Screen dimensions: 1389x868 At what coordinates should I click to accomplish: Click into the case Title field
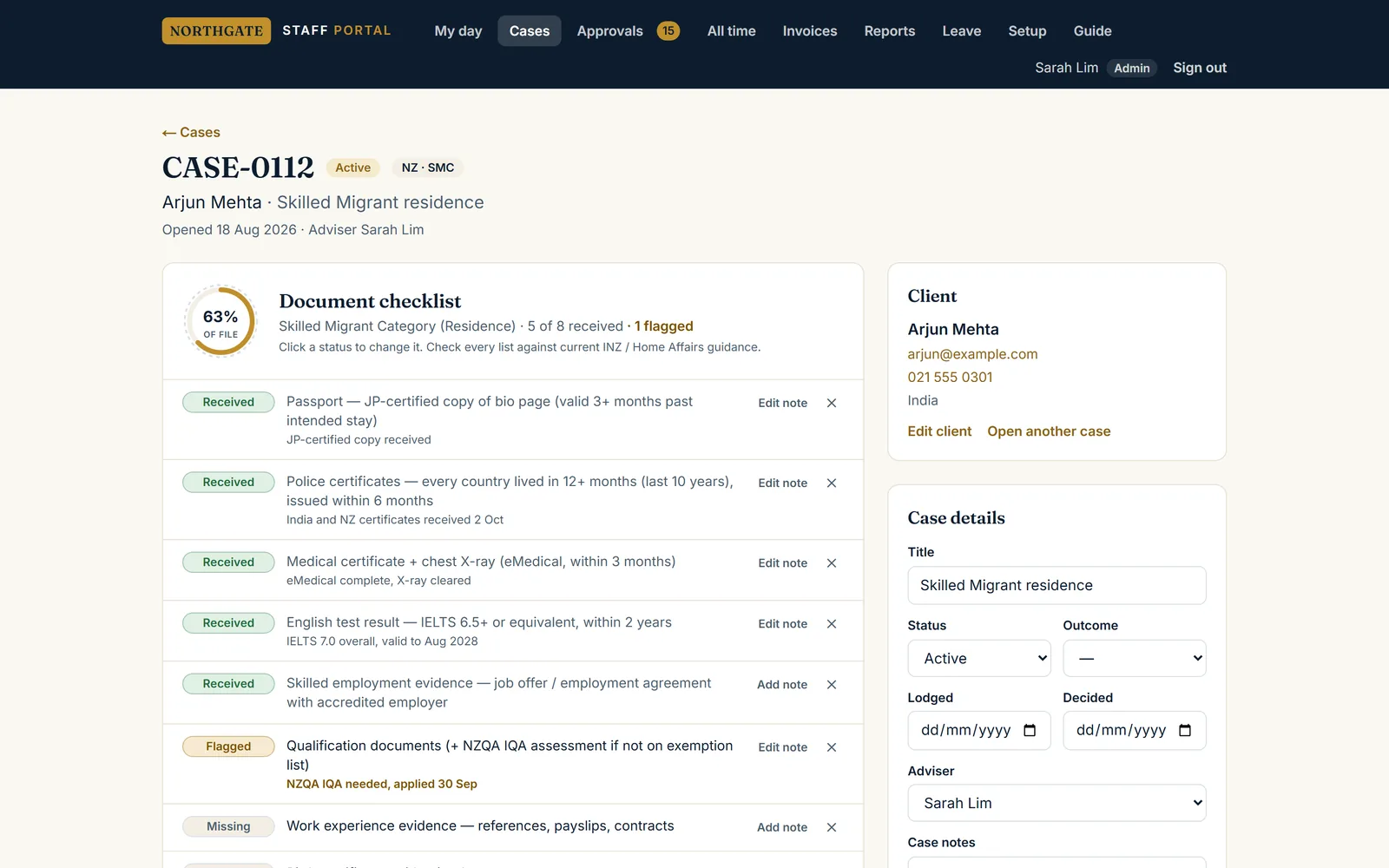pos(1057,585)
